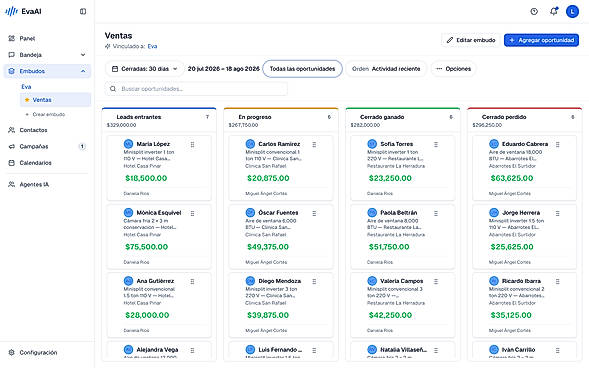589x368 pixels.
Task: Open the history clock icon
Action: [534, 11]
